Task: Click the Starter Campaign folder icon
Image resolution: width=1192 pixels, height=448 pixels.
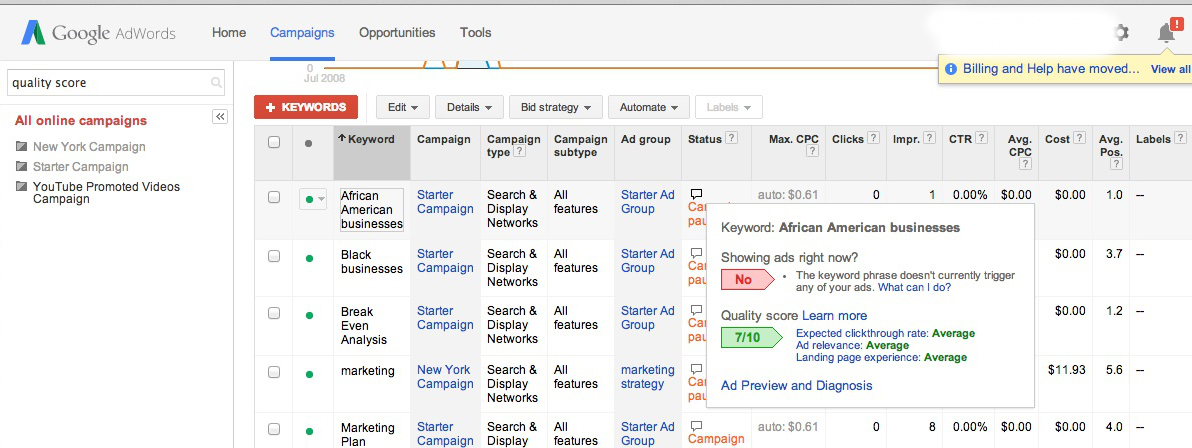Action: pyautogui.click(x=21, y=167)
